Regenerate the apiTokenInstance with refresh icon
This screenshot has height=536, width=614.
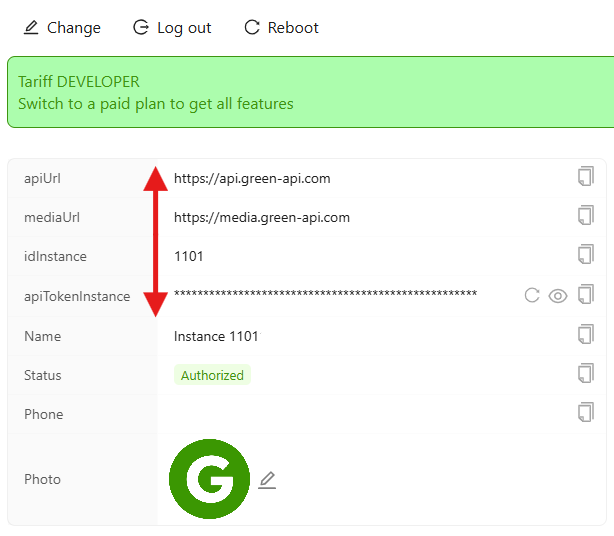532,295
